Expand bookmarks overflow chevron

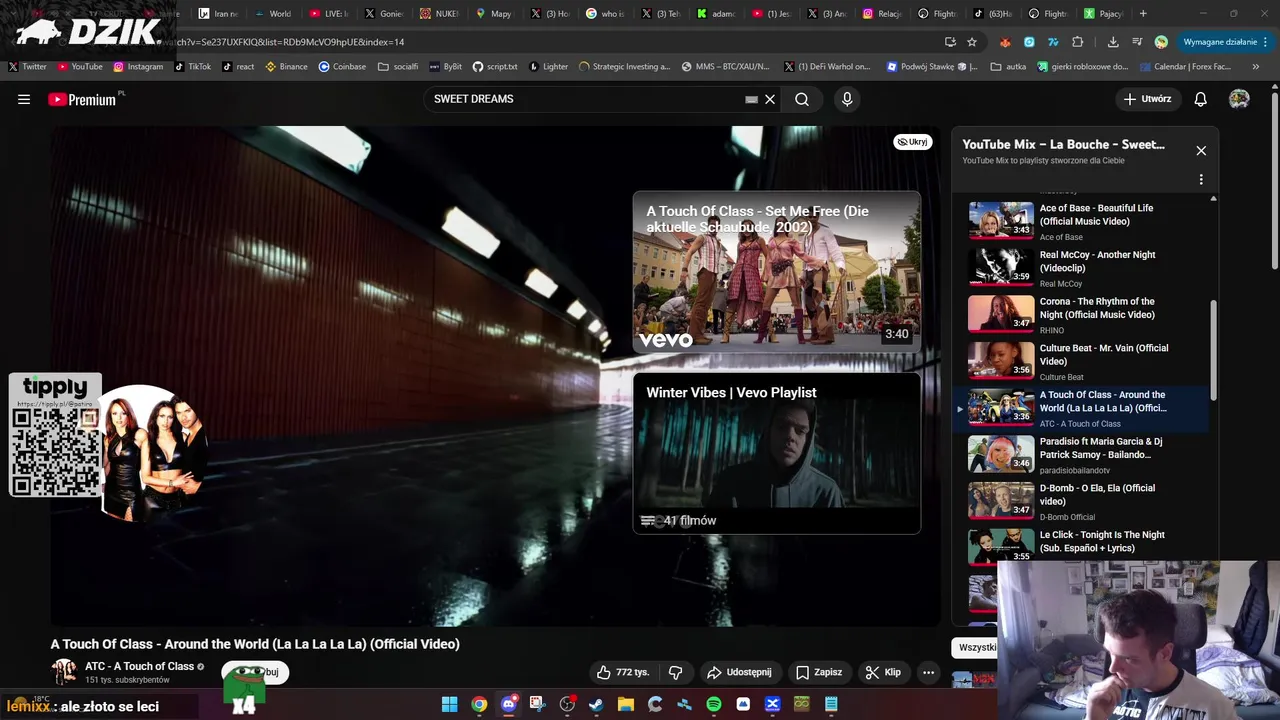(1256, 66)
